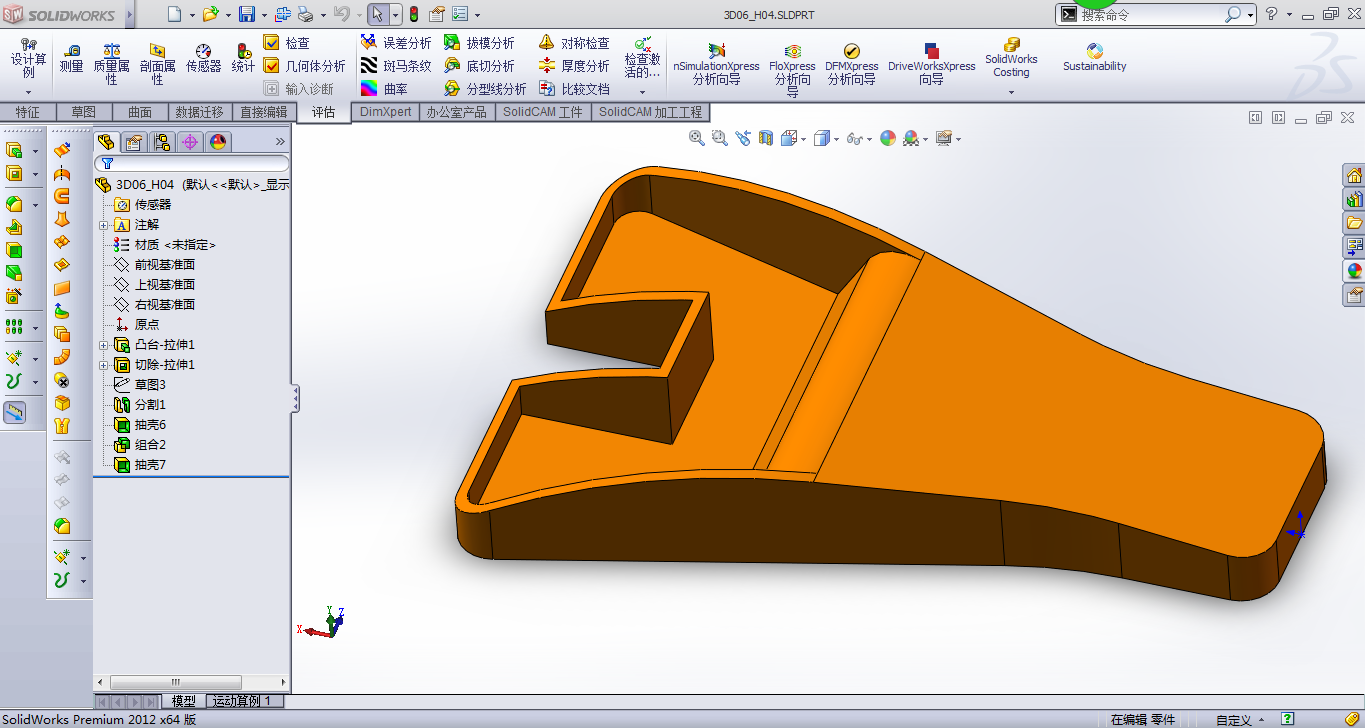Launch the DriveWorksXpress wizard

click(x=932, y=65)
